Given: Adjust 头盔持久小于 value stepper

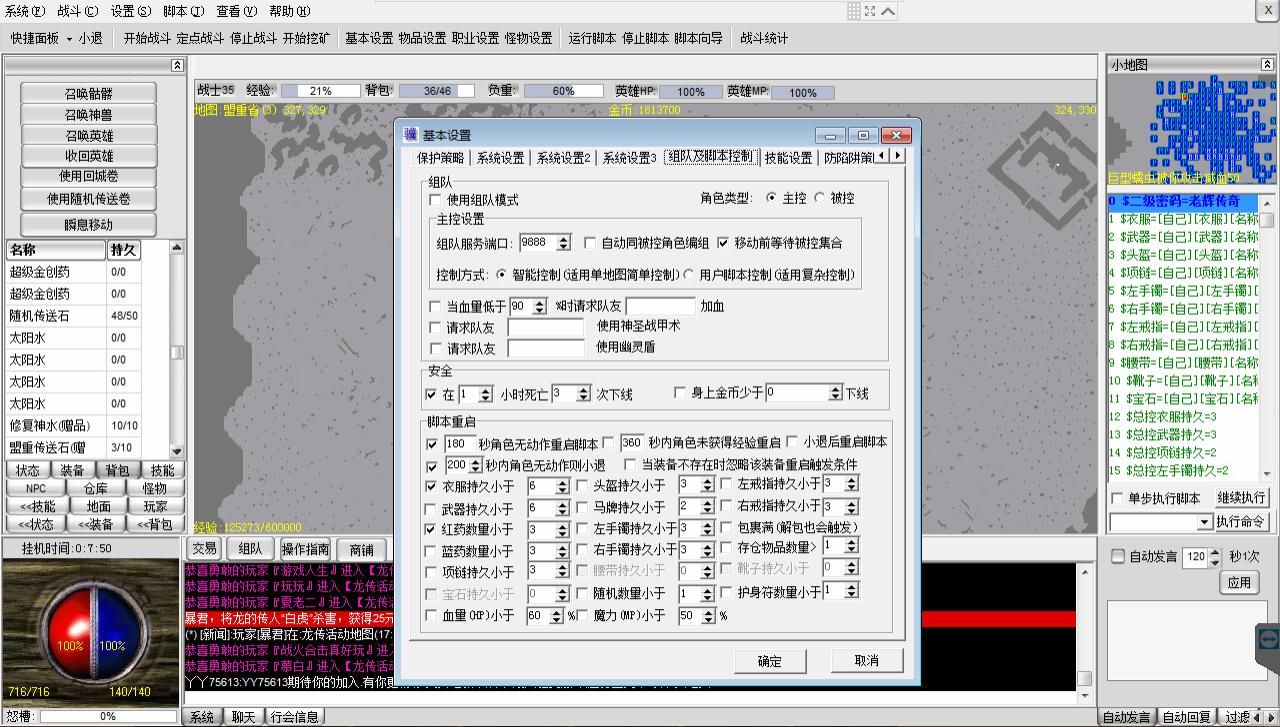Looking at the screenshot, I should tap(707, 485).
